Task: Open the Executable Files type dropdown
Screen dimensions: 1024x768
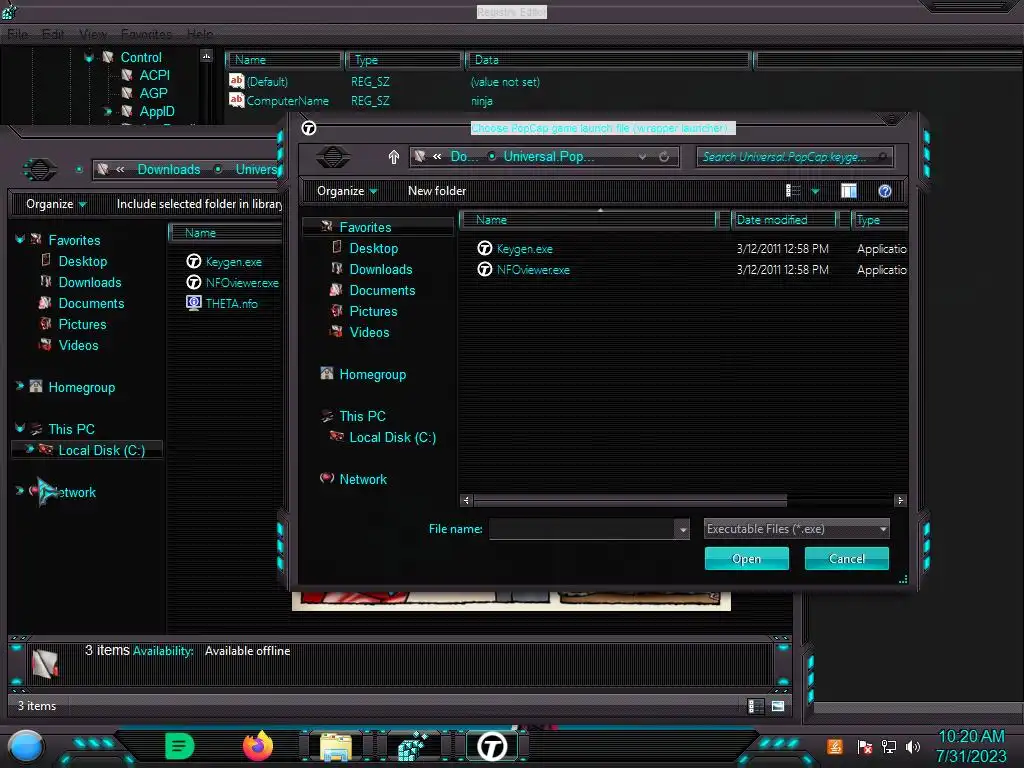Action: pyautogui.click(x=796, y=529)
